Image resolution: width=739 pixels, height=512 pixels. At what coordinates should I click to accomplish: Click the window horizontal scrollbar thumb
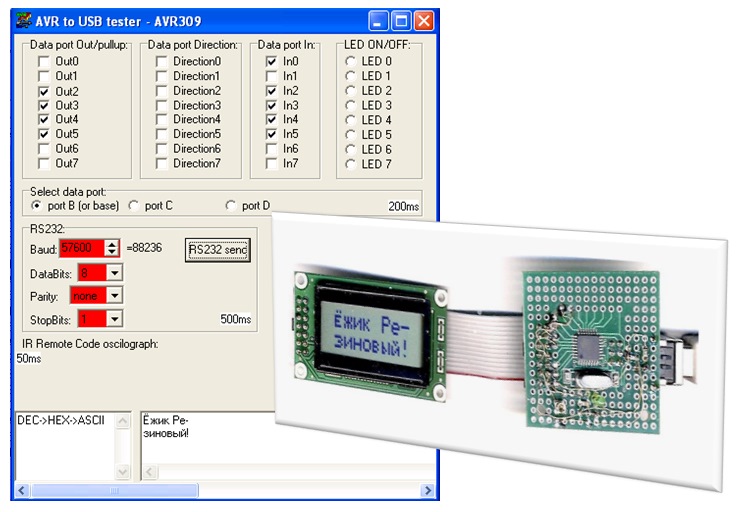coord(114,490)
